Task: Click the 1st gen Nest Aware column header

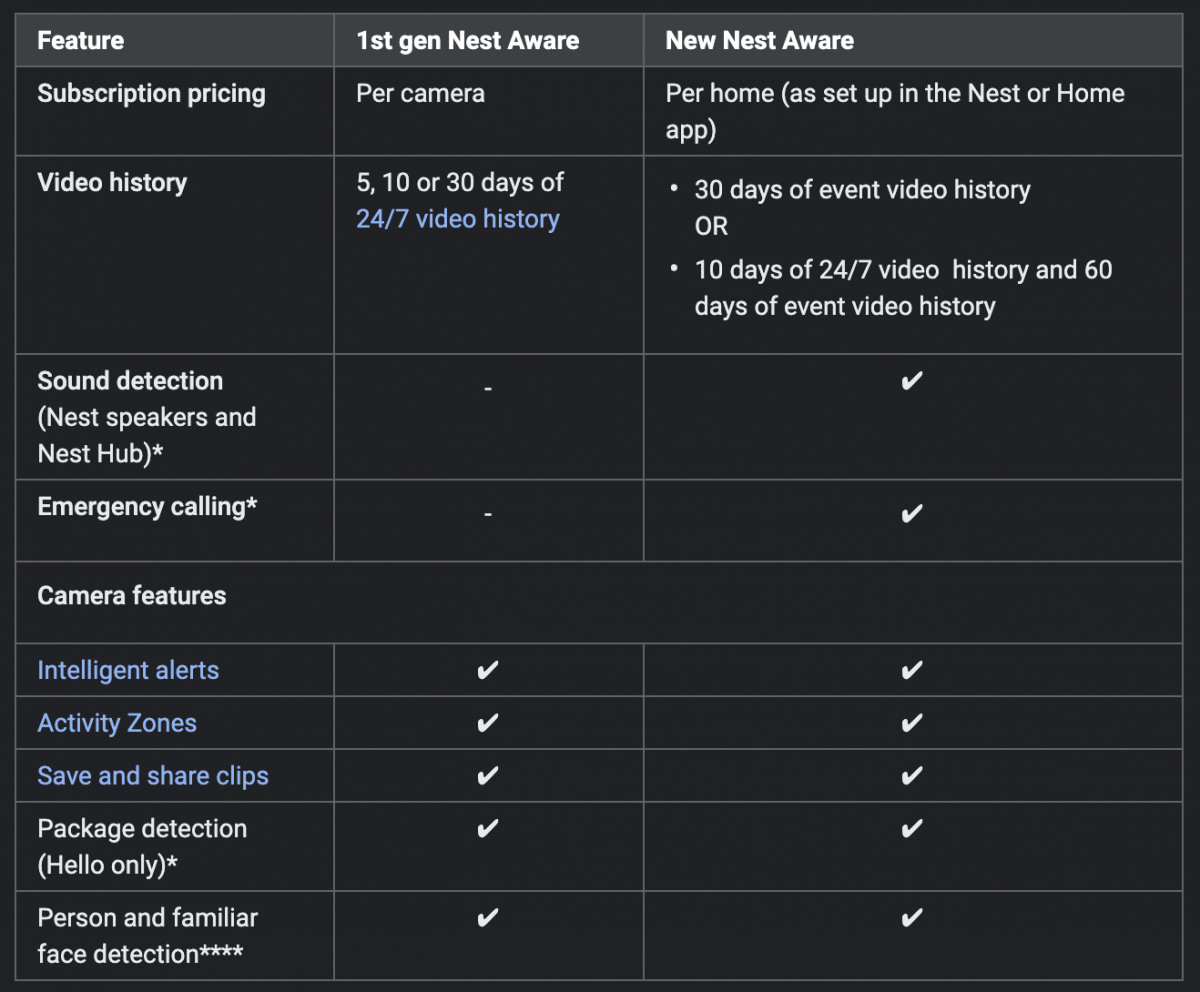Action: [467, 41]
